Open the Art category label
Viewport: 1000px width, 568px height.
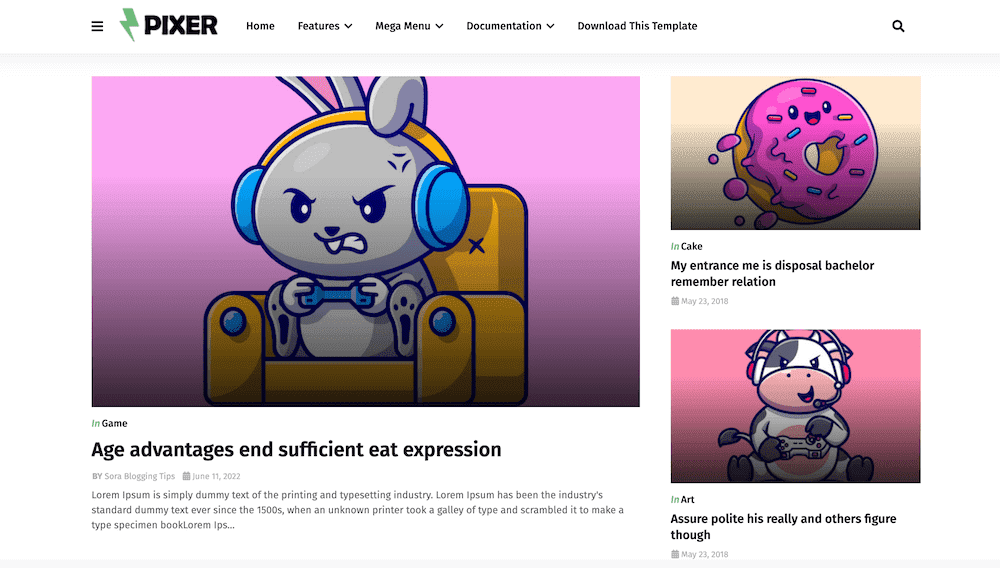(688, 500)
